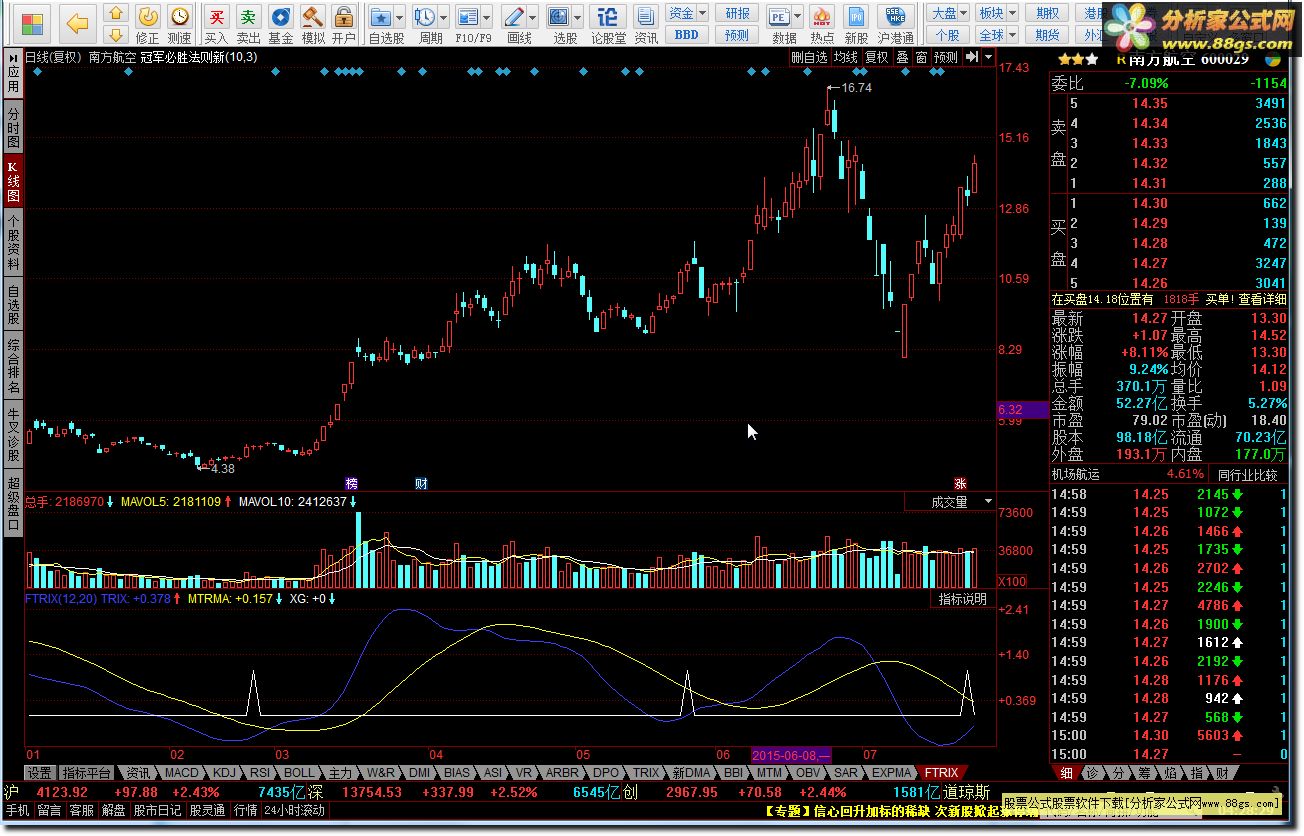Select the 分时图 side tab

pyautogui.click(x=13, y=129)
